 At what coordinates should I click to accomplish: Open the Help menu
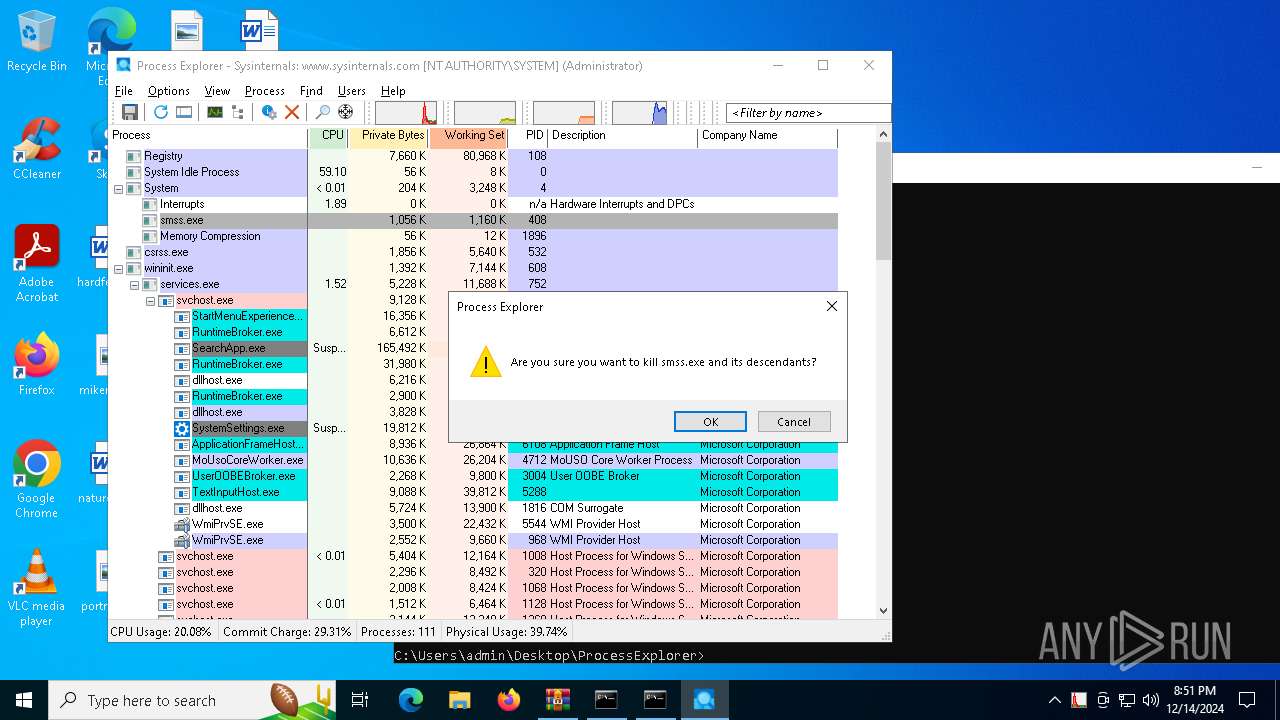pyautogui.click(x=393, y=91)
